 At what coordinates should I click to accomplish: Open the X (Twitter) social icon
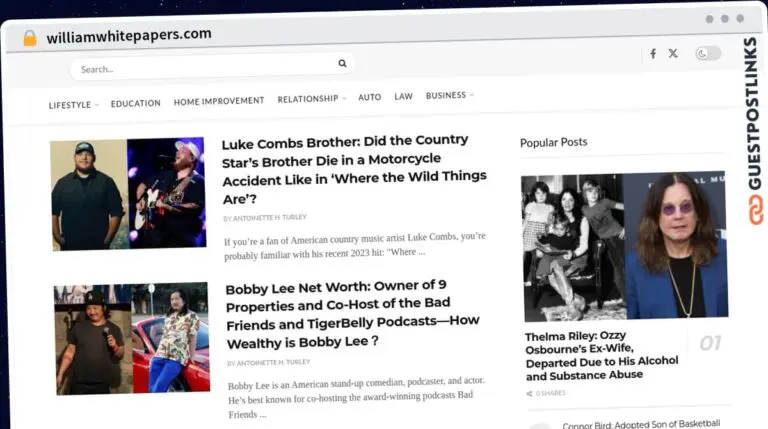(x=673, y=54)
